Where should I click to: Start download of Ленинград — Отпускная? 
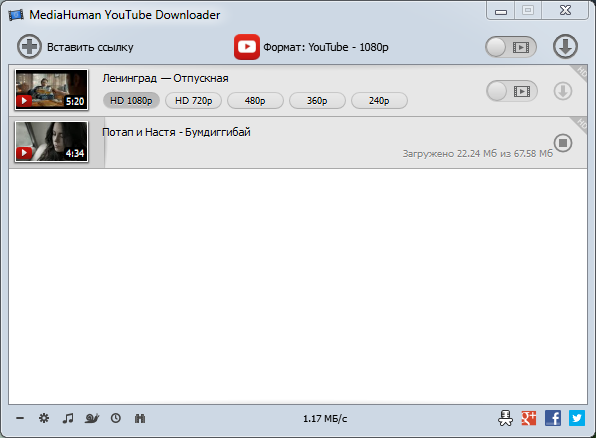pyautogui.click(x=563, y=91)
